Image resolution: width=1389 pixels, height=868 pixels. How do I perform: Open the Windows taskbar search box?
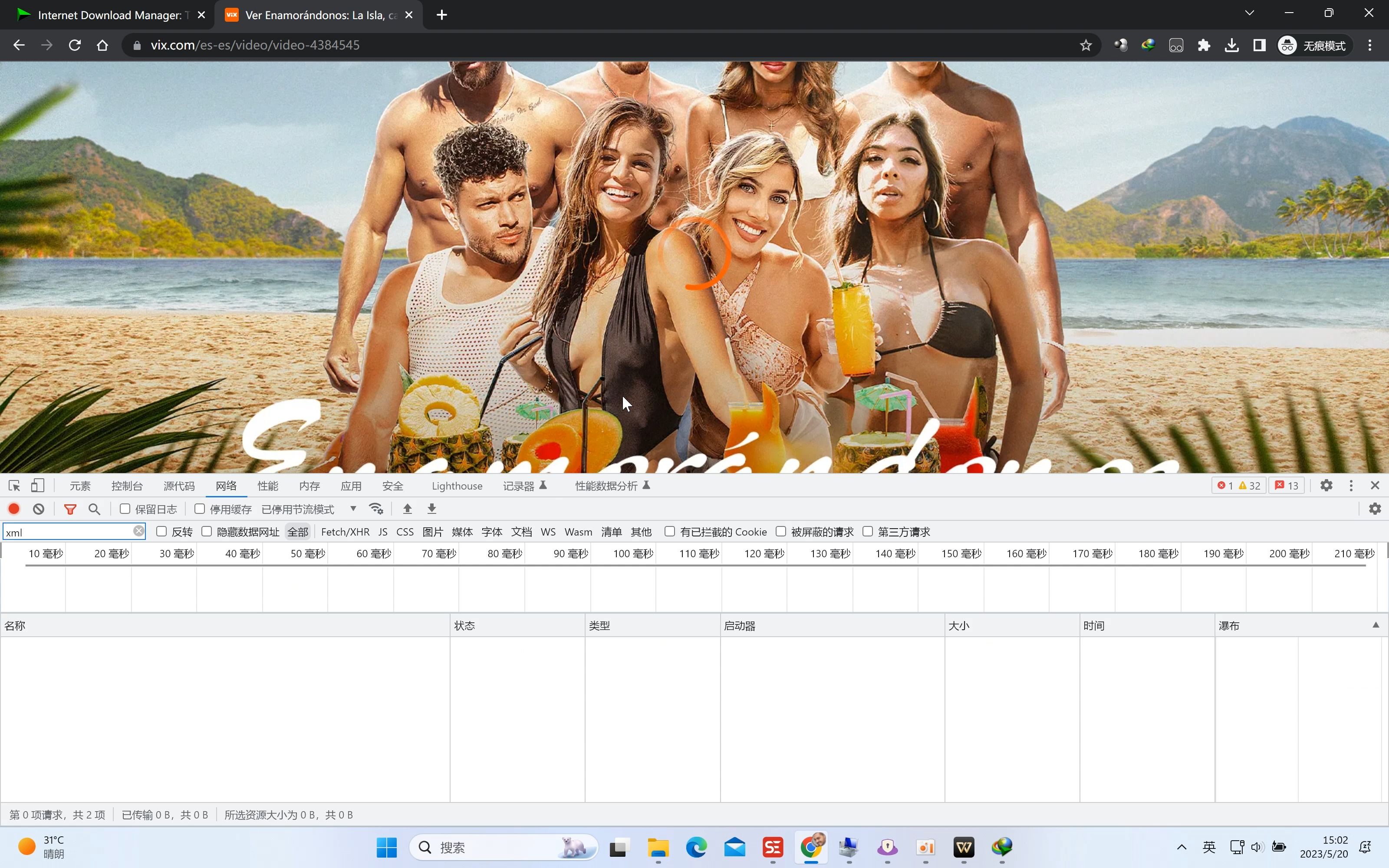click(x=504, y=847)
